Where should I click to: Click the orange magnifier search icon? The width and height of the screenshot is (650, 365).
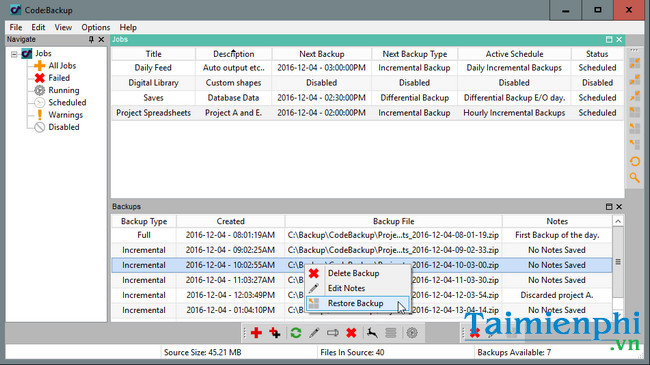635,178
